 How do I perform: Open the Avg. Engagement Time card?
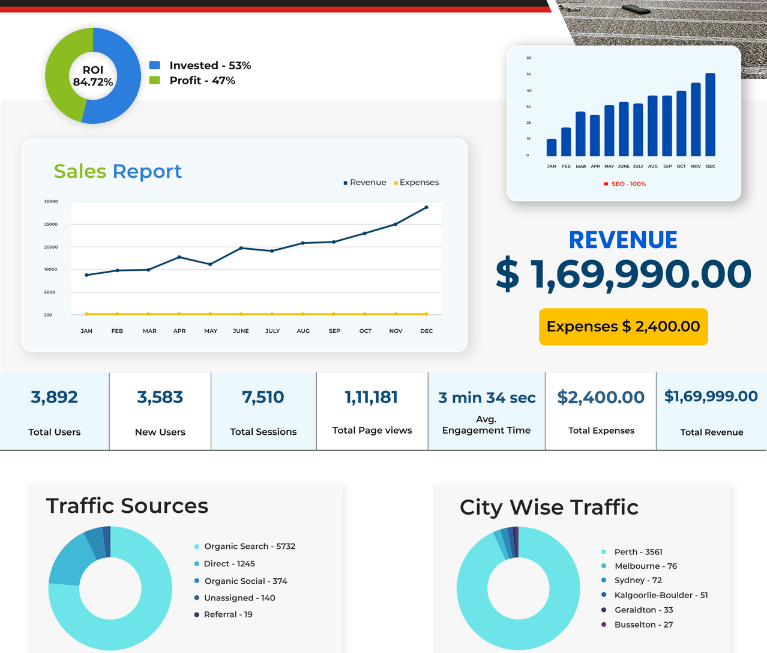point(487,411)
